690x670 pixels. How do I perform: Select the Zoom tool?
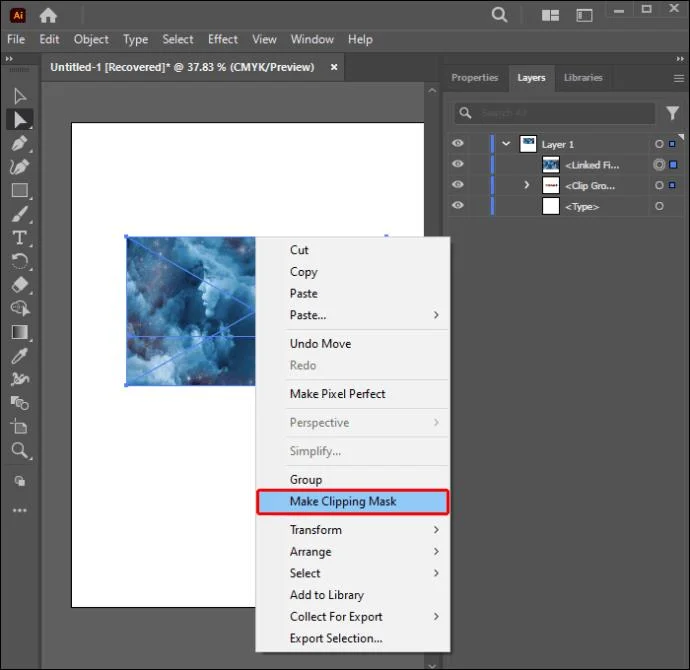(x=19, y=450)
